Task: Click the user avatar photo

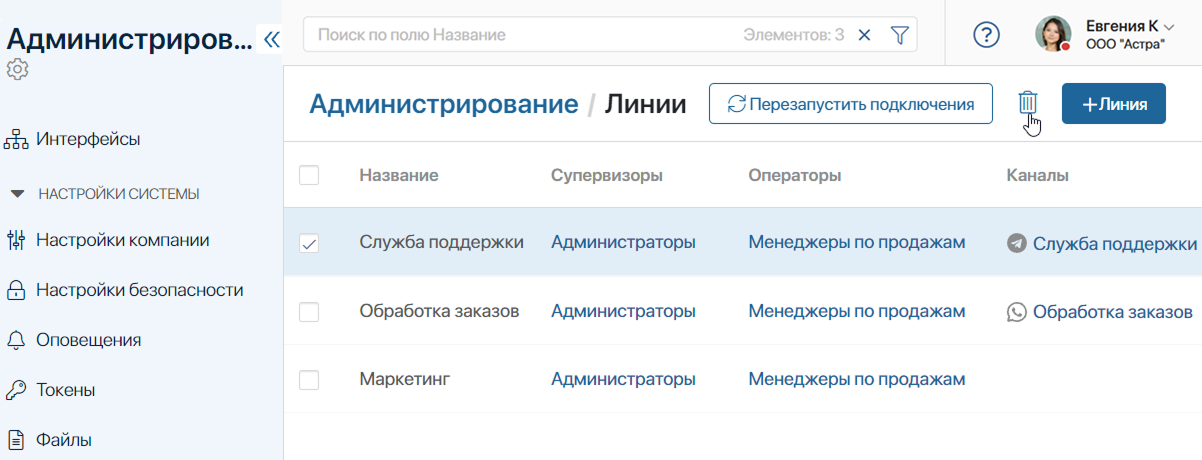Action: click(x=1052, y=34)
